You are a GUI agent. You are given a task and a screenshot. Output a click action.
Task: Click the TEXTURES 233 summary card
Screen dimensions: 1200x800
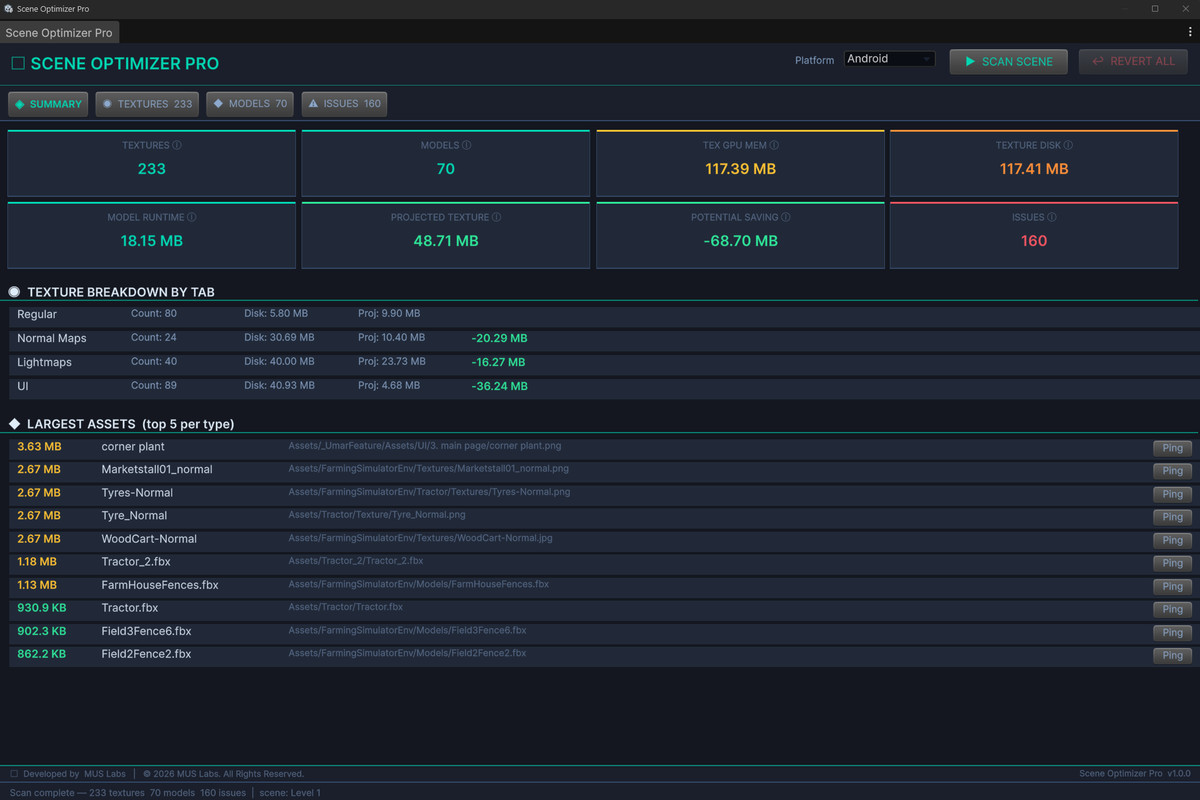click(x=152, y=163)
